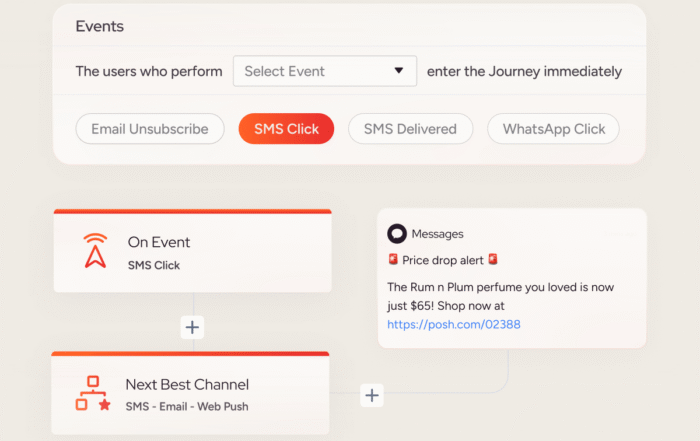This screenshot has width=700, height=441.
Task: Open the posh.com/02388 link
Action: pos(454,324)
